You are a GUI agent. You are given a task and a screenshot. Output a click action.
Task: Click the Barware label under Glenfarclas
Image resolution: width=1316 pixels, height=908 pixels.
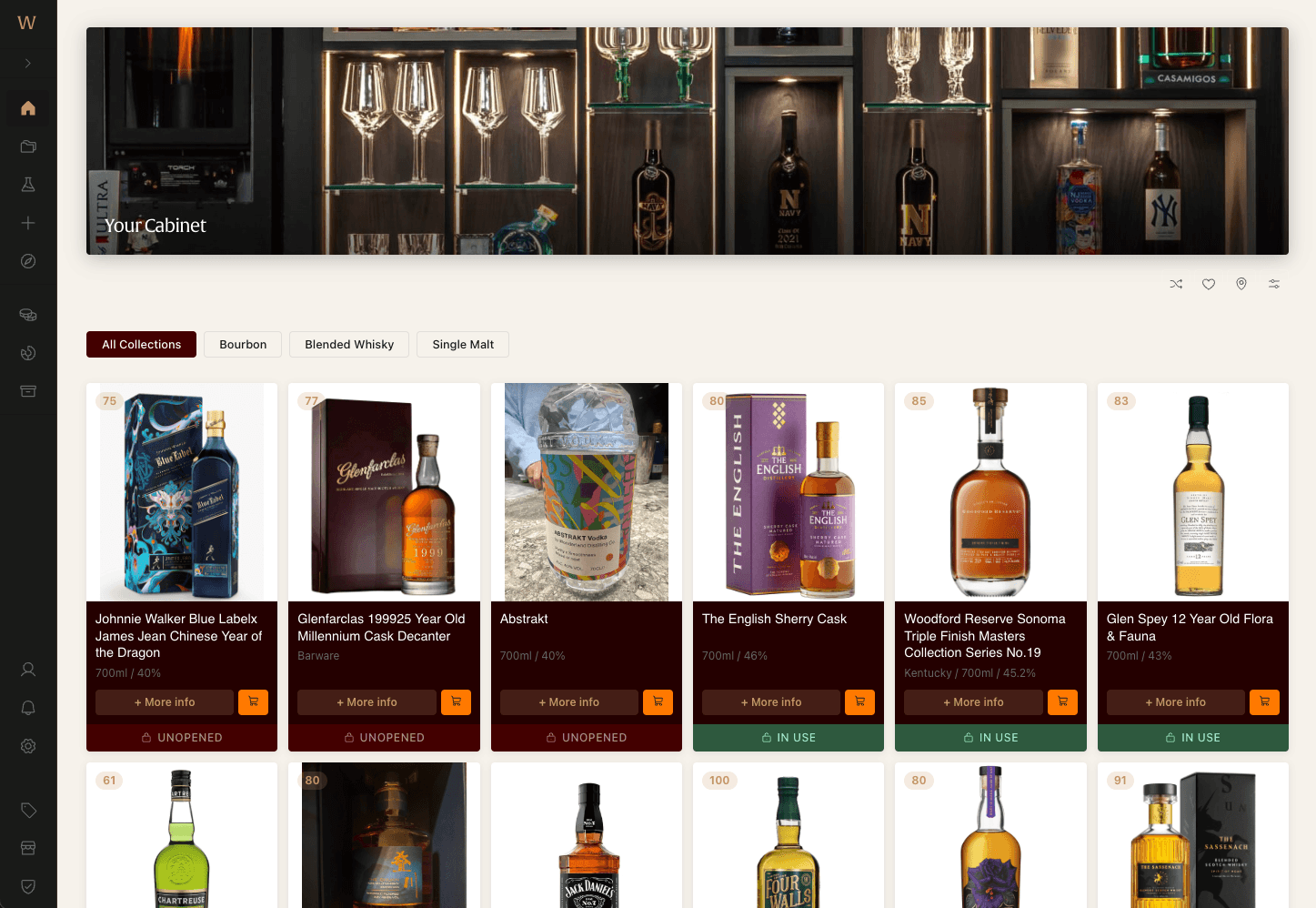[x=318, y=656]
